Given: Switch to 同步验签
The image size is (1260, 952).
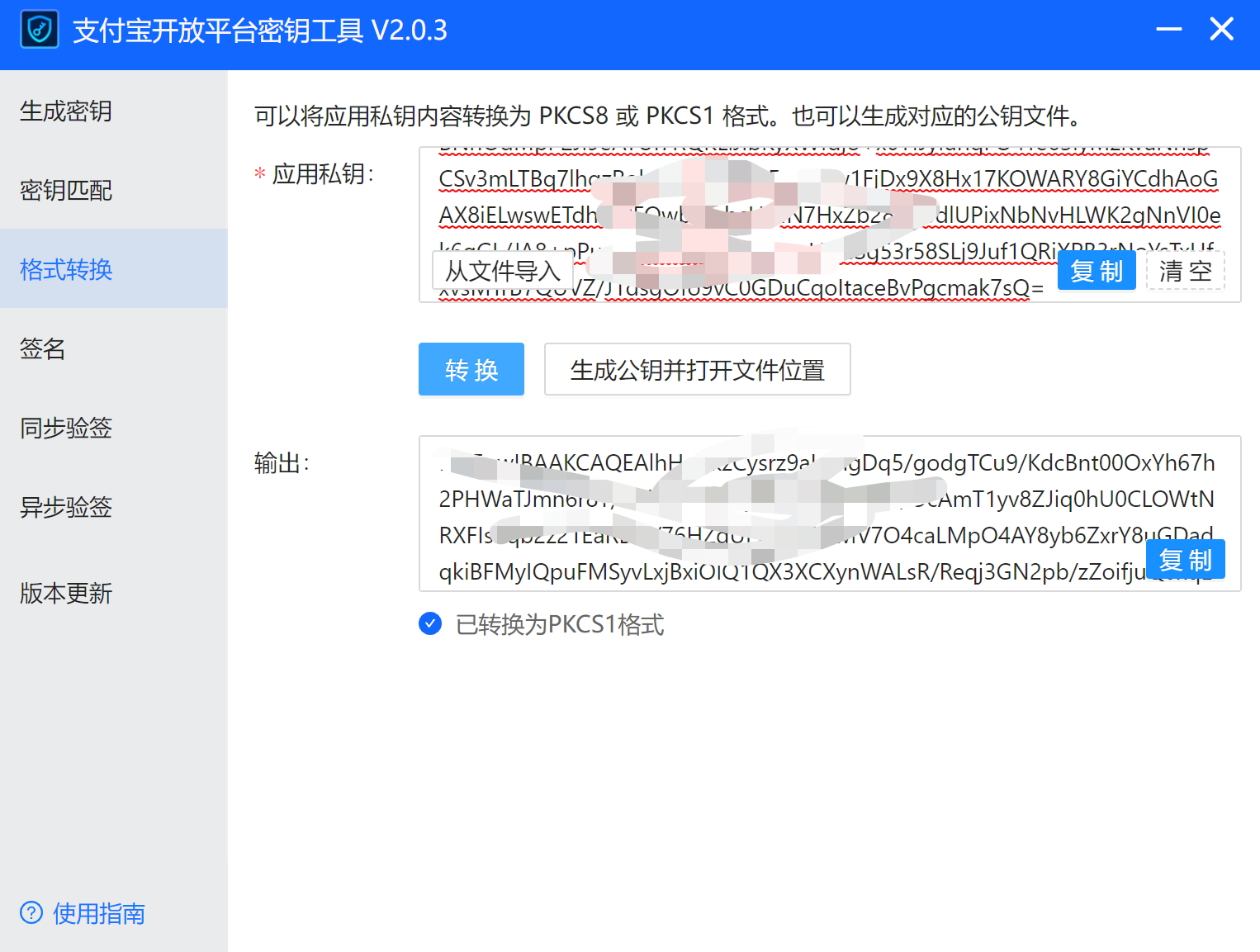Looking at the screenshot, I should pos(114,428).
